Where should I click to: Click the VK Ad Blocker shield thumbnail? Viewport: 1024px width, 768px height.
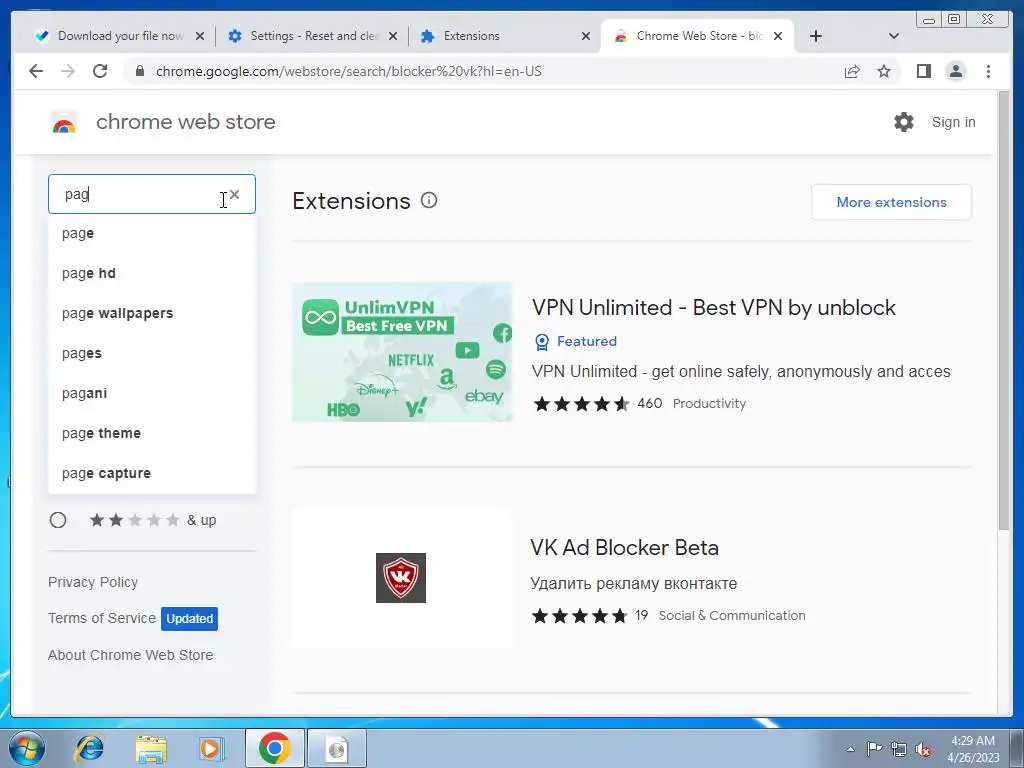(x=401, y=578)
